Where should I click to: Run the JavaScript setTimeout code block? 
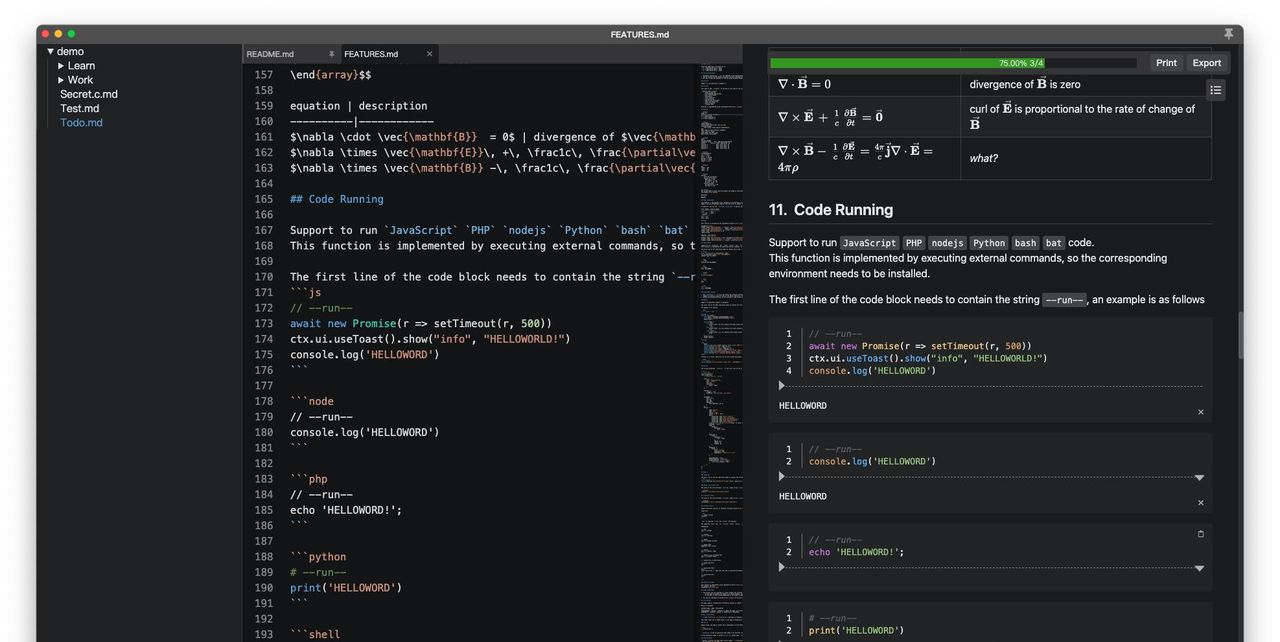click(x=782, y=386)
